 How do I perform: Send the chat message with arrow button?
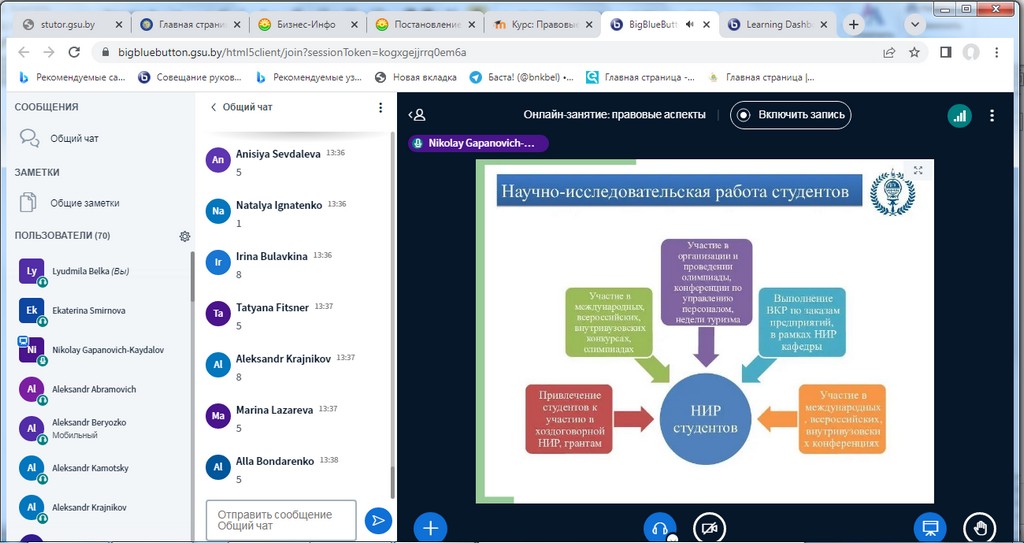pos(378,520)
